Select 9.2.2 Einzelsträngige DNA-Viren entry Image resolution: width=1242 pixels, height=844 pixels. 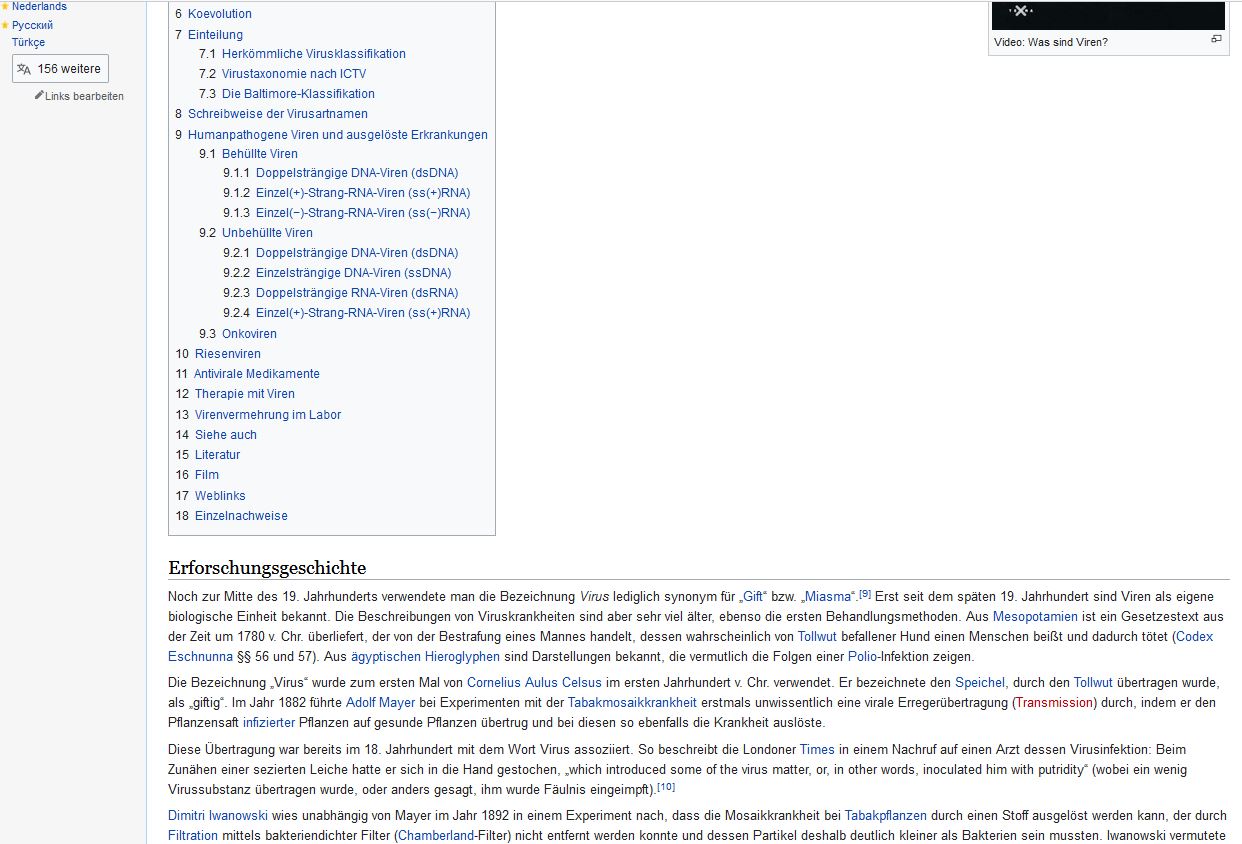pyautogui.click(x=353, y=273)
